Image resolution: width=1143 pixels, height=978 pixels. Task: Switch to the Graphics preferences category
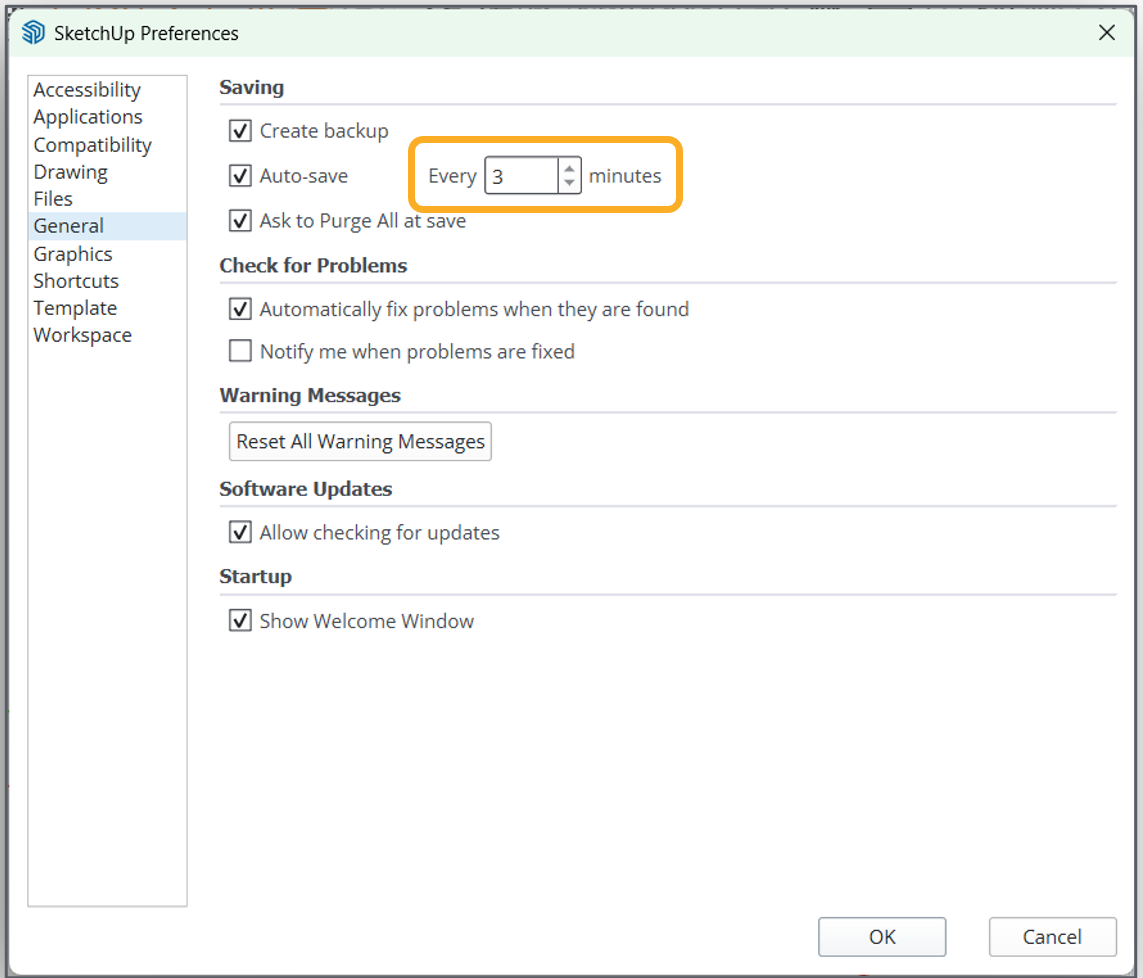coord(73,254)
